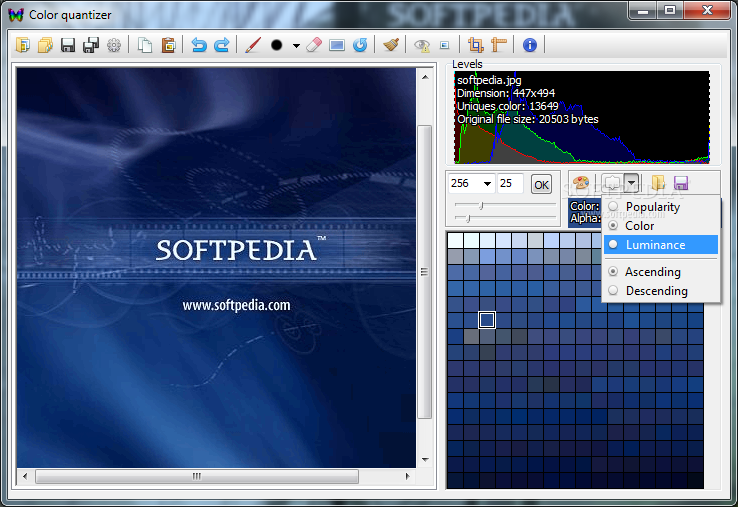Pick the white swatch at palette's first cell

(x=455, y=240)
